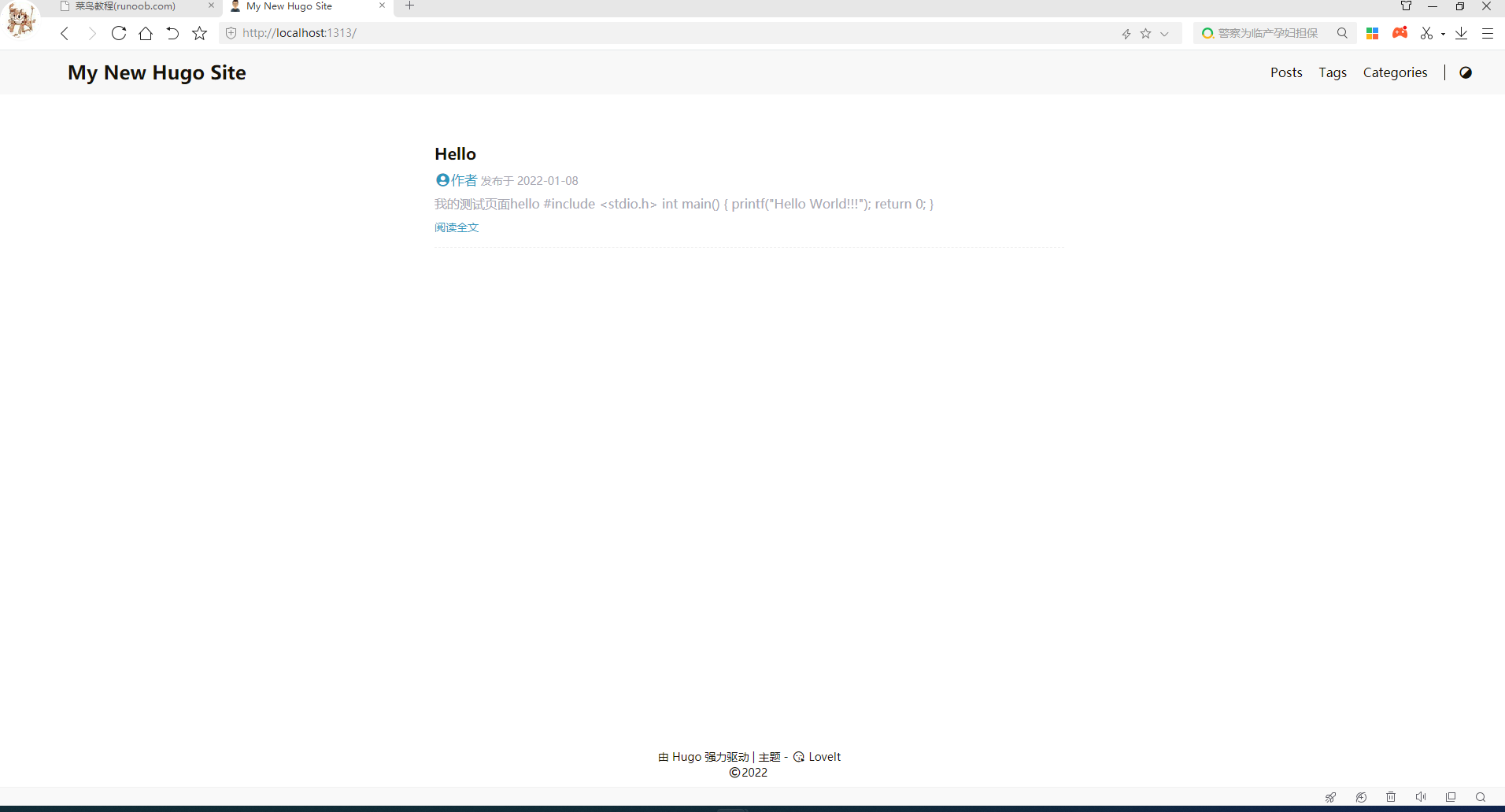
Task: Click the rocket speed-boost icon in status bar
Action: point(1330,797)
